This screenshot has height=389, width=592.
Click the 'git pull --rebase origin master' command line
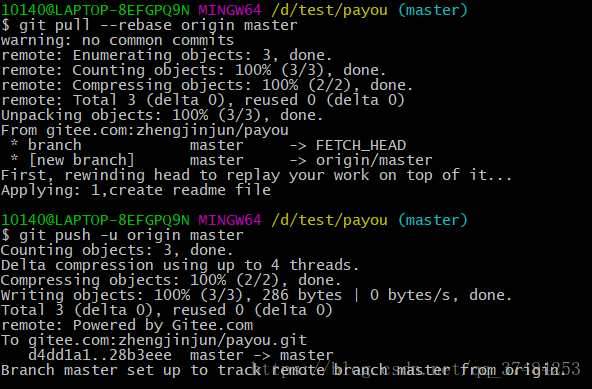[150, 25]
